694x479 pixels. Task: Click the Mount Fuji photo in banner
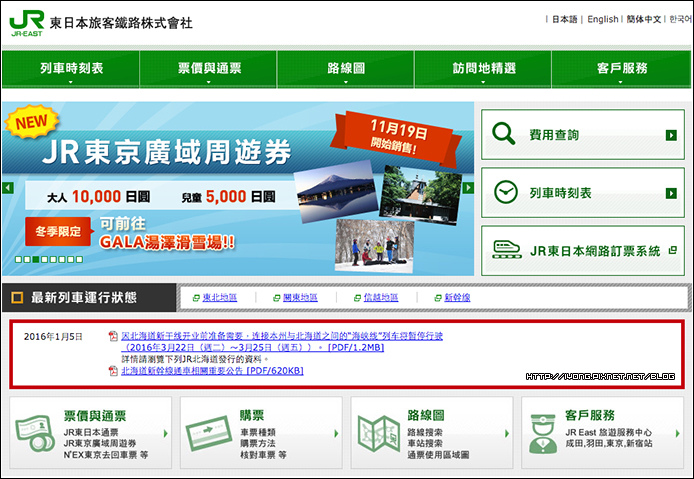click(336, 191)
